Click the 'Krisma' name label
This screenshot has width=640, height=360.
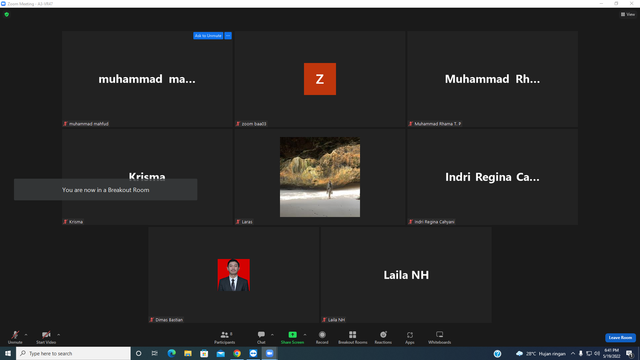76,222
